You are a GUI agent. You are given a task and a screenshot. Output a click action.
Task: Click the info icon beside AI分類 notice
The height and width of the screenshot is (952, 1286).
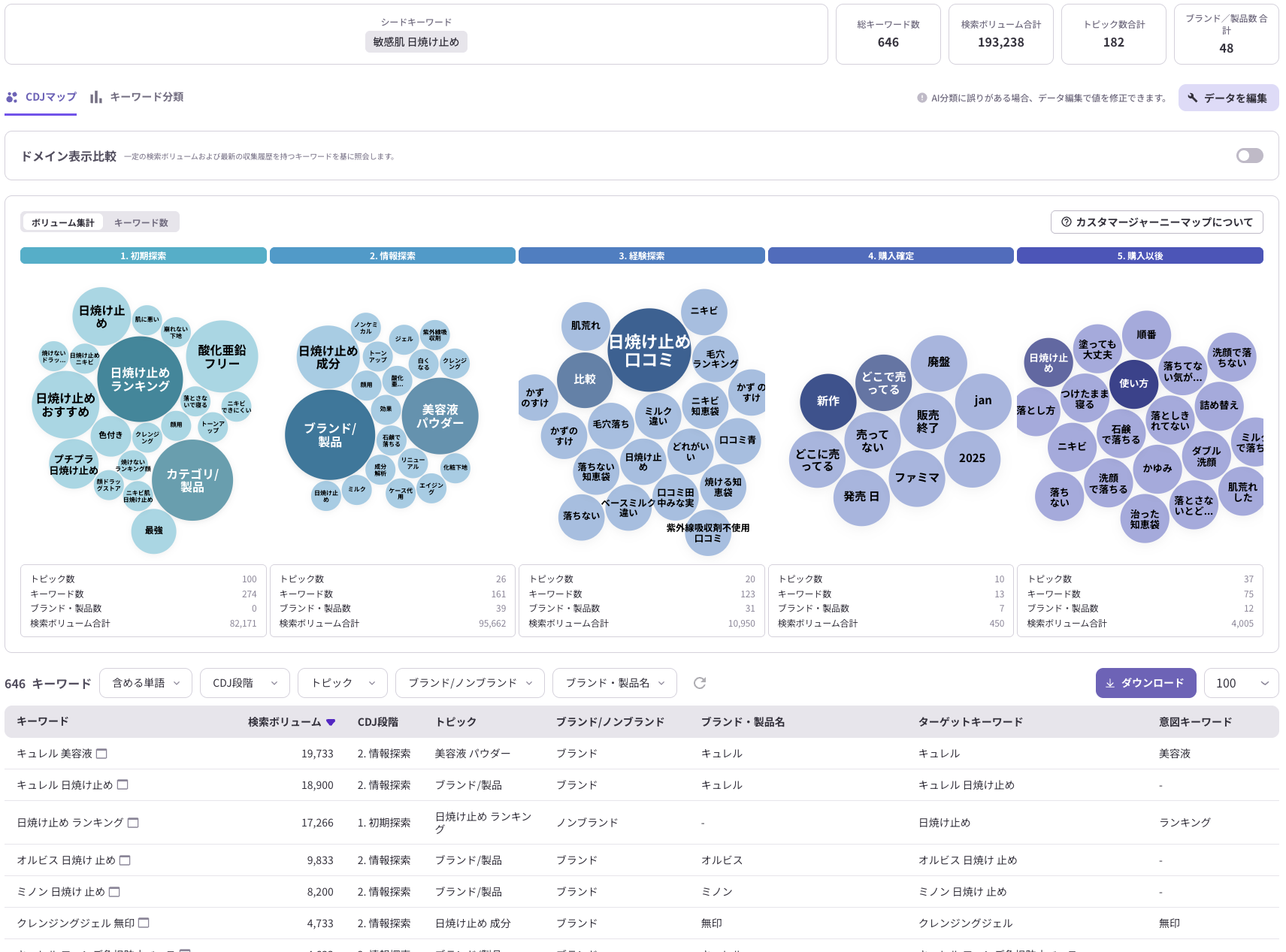coord(921,98)
